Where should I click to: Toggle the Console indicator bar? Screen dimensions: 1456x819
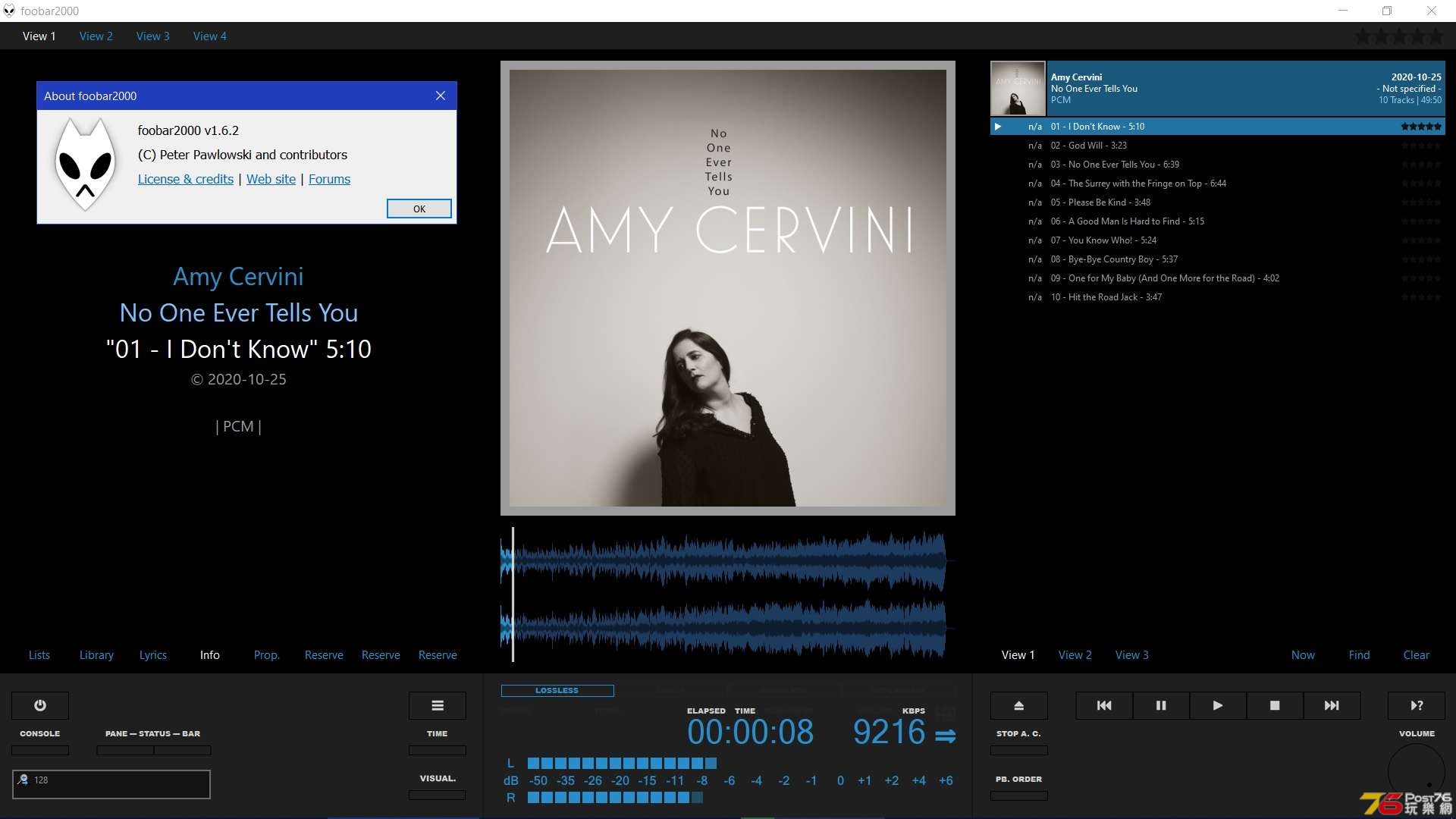tap(40, 750)
